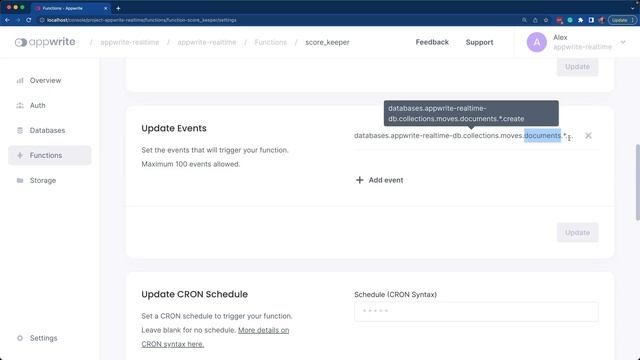Click the browser zoom magnifier icon
This screenshot has height=360, width=640.
[524, 20]
